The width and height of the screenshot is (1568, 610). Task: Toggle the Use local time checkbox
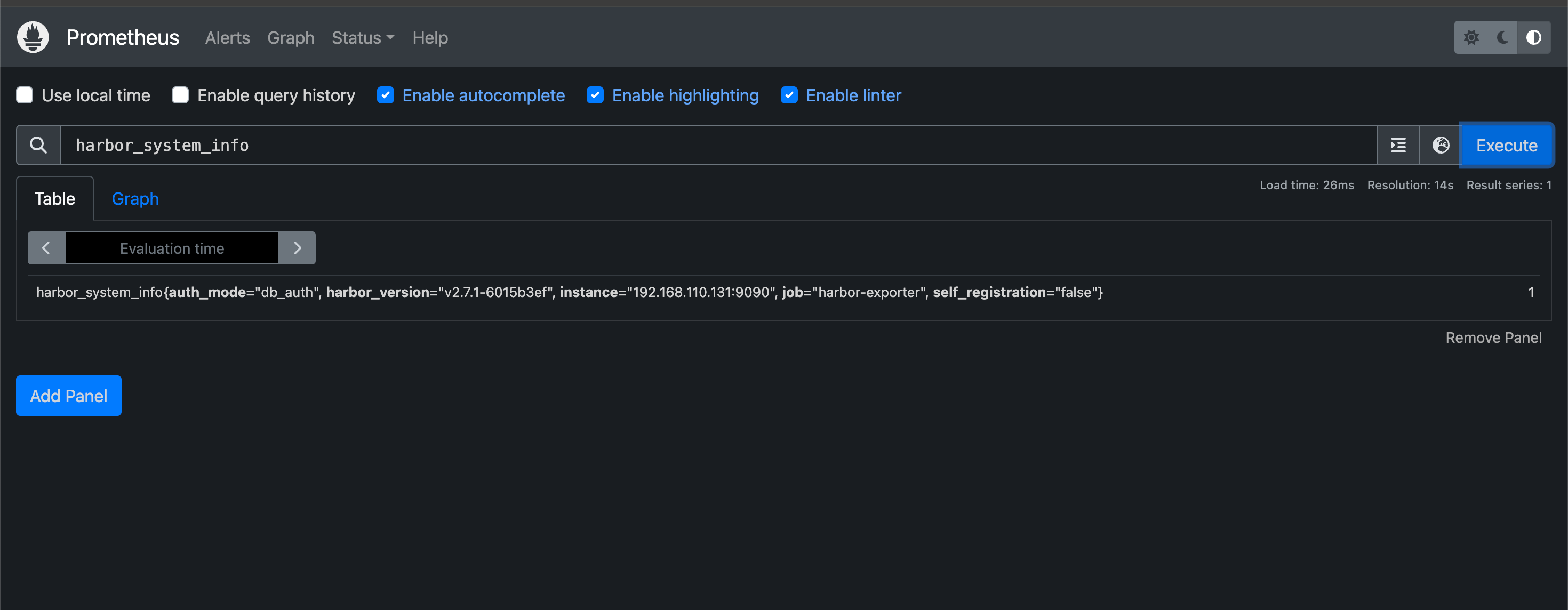point(25,95)
